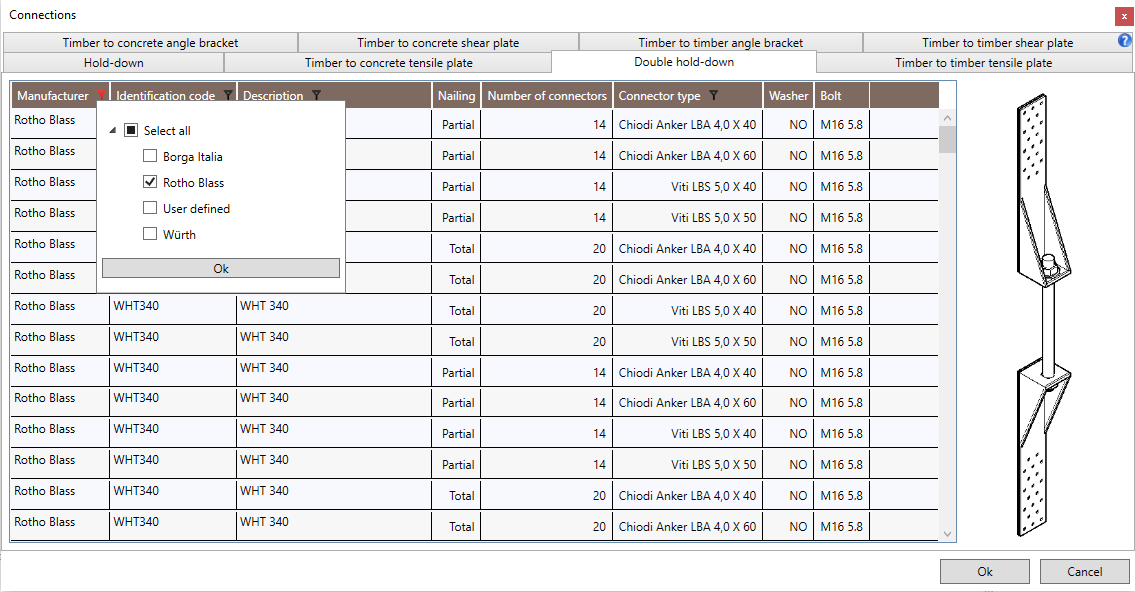Screen dimensions: 1135x592
Task: Select first row's Chiodi Anker LBA 4,0 X 40 cell
Action: tap(687, 124)
